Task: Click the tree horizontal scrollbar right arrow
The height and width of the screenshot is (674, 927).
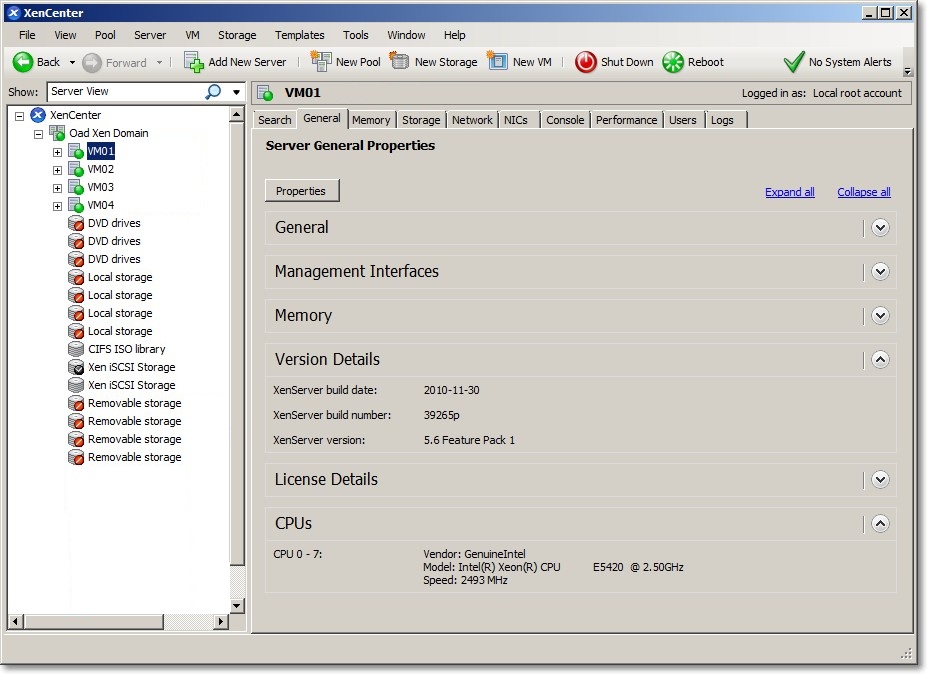Action: [x=221, y=621]
